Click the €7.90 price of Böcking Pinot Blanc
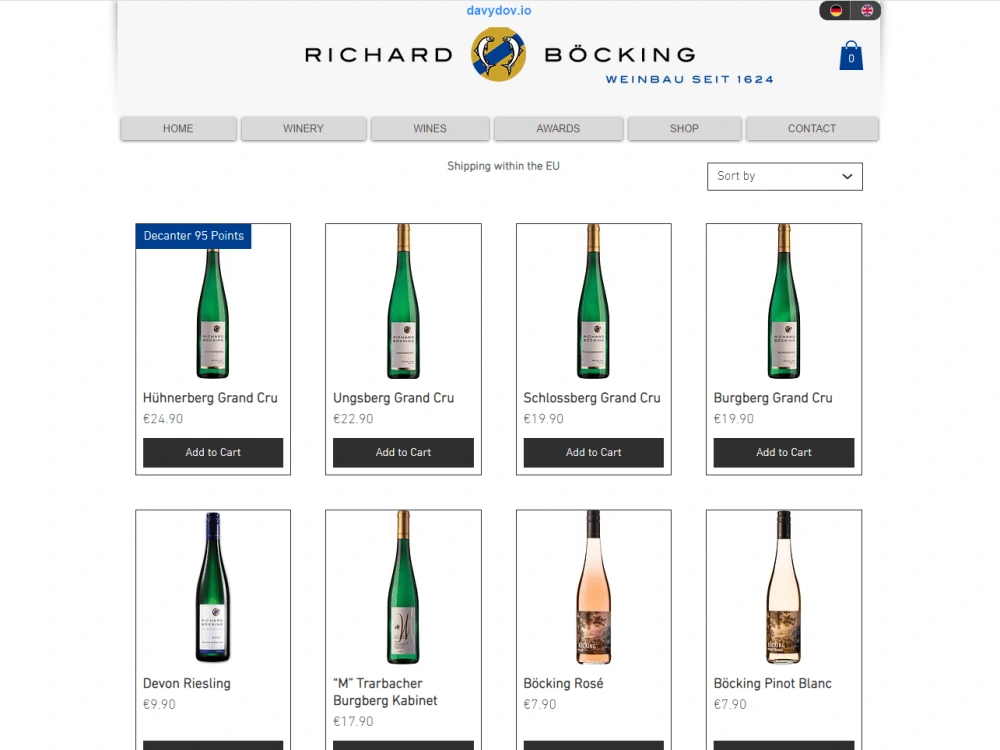 pos(730,705)
